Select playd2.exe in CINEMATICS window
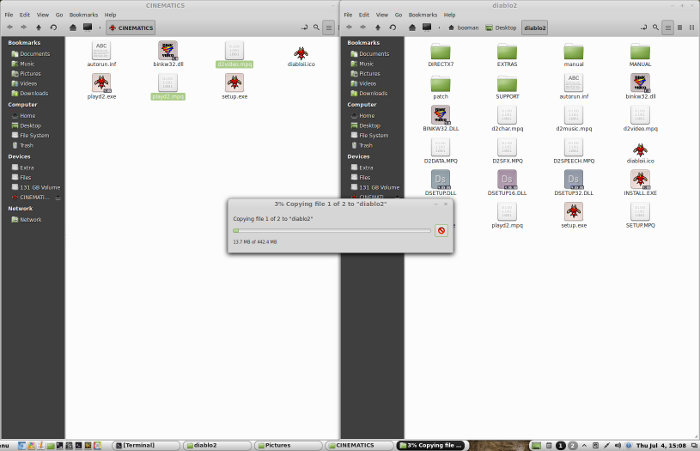Viewport: 700px width, 451px height. pyautogui.click(x=102, y=87)
